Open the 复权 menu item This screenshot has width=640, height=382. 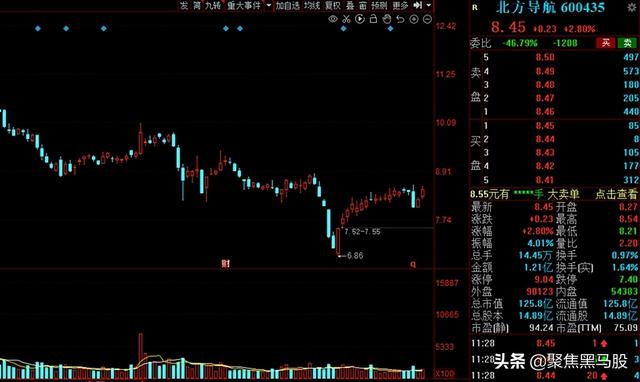(333, 5)
